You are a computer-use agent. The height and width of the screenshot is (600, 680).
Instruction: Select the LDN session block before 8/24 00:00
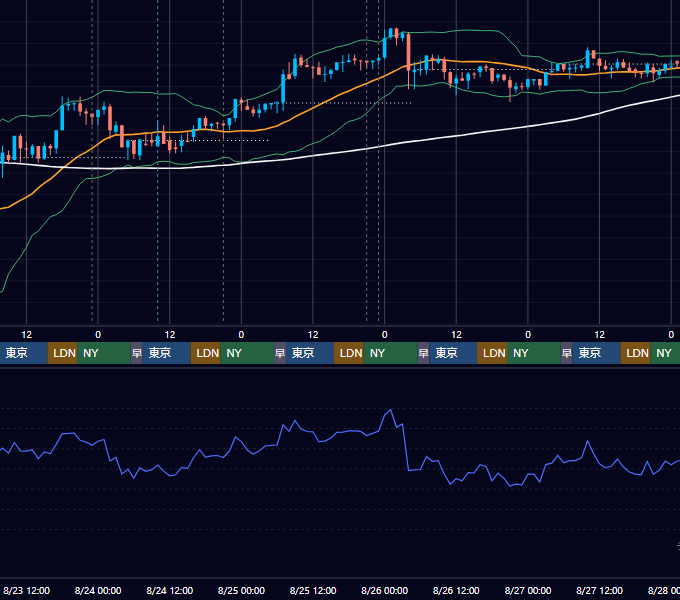[62, 353]
